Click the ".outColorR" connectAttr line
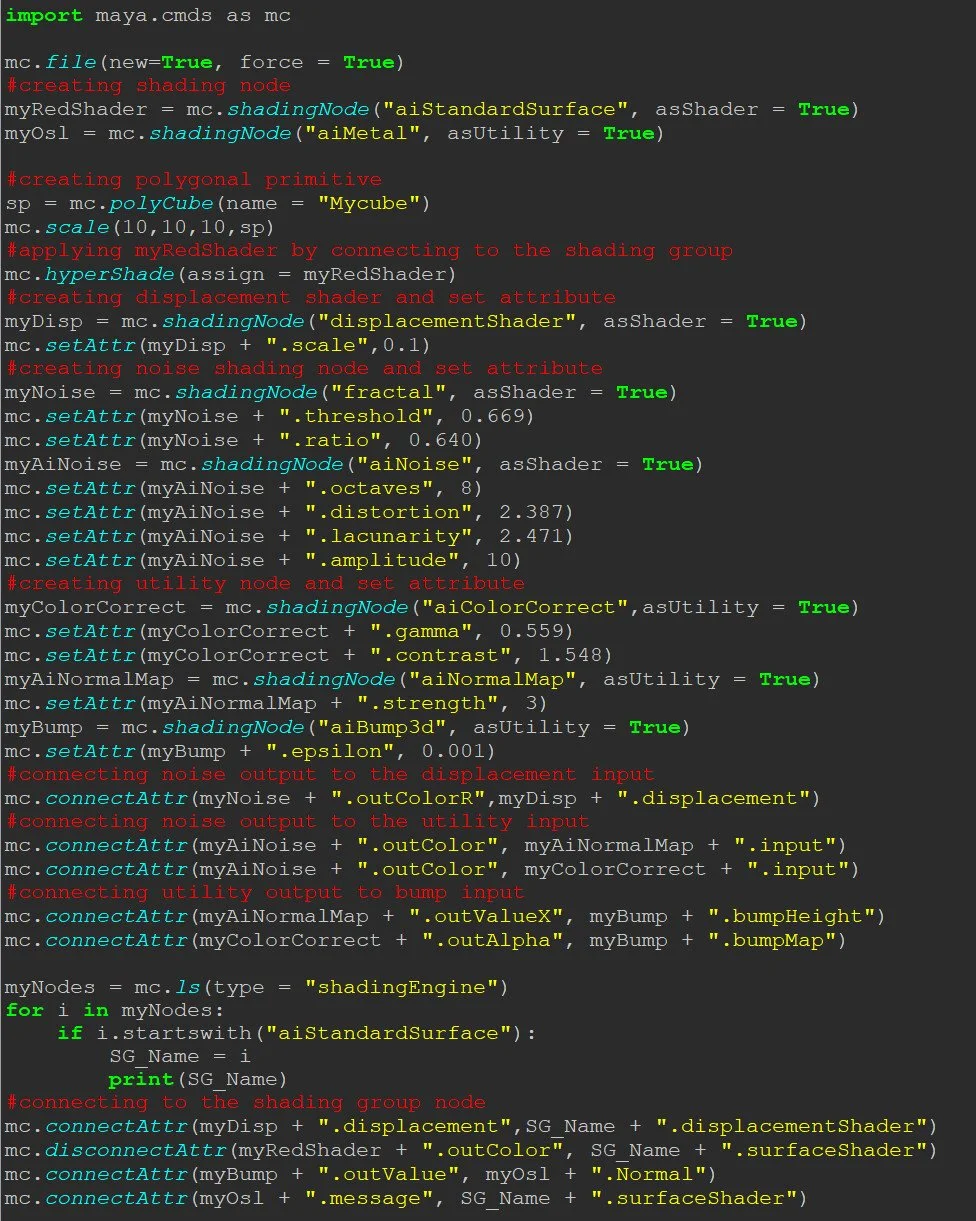The height and width of the screenshot is (1221, 976). [413, 798]
